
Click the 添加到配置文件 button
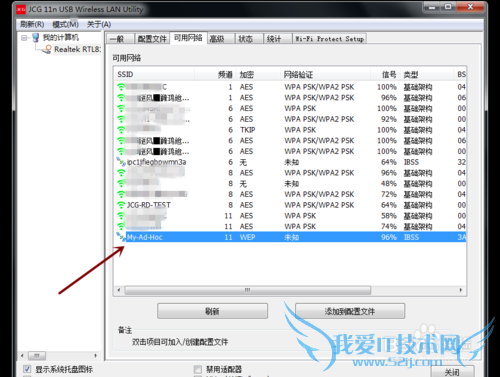(x=350, y=311)
